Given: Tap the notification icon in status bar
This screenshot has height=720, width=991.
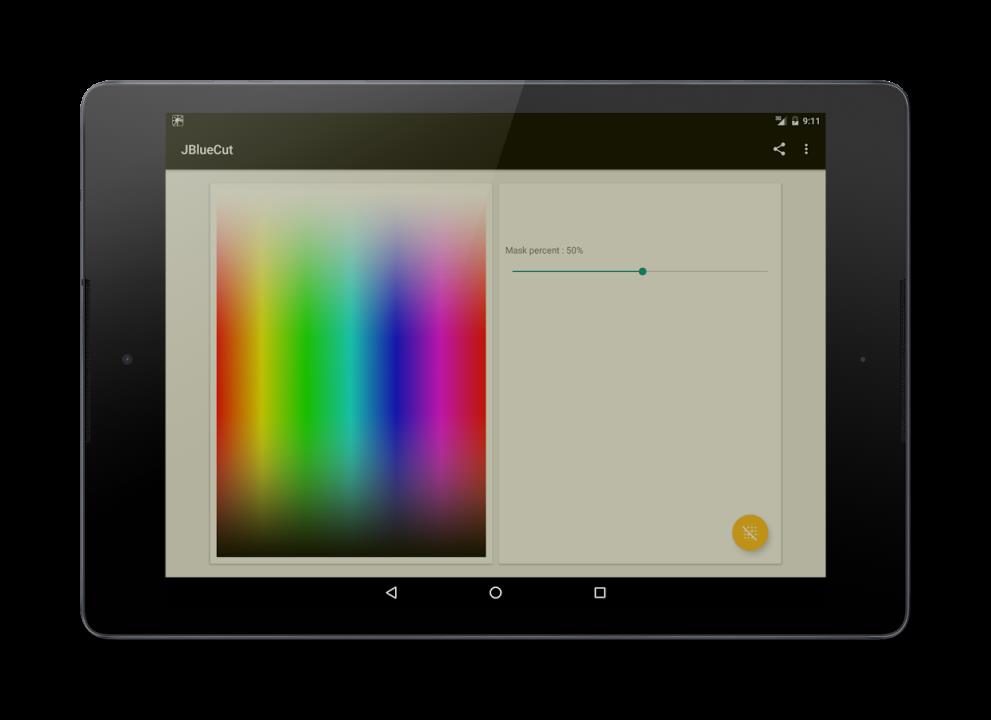Looking at the screenshot, I should [177, 121].
